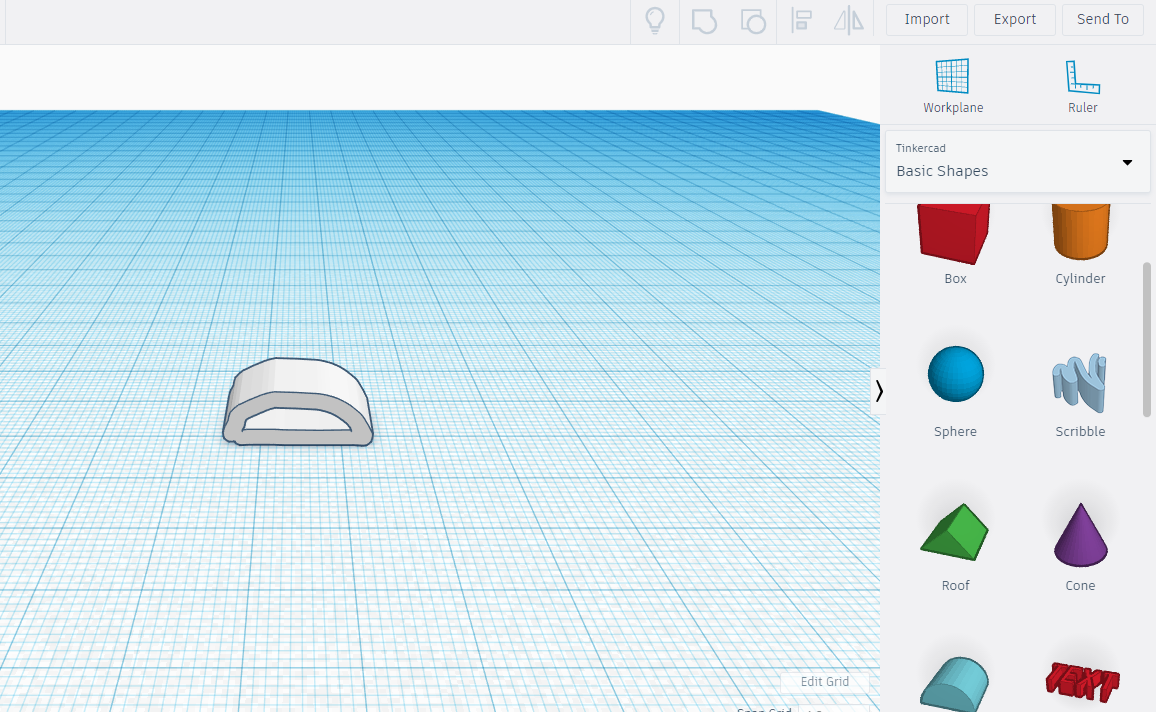1156x712 pixels.
Task: Activate the Workplane tool
Action: (953, 85)
